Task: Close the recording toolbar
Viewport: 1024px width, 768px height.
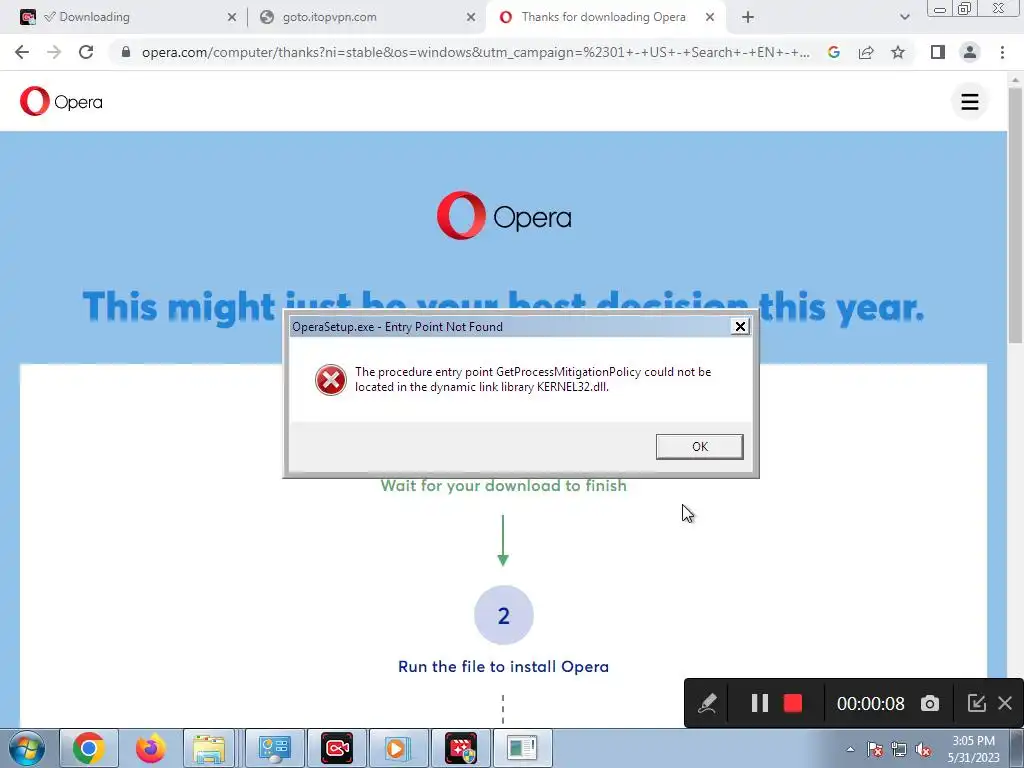Action: pos(1005,703)
